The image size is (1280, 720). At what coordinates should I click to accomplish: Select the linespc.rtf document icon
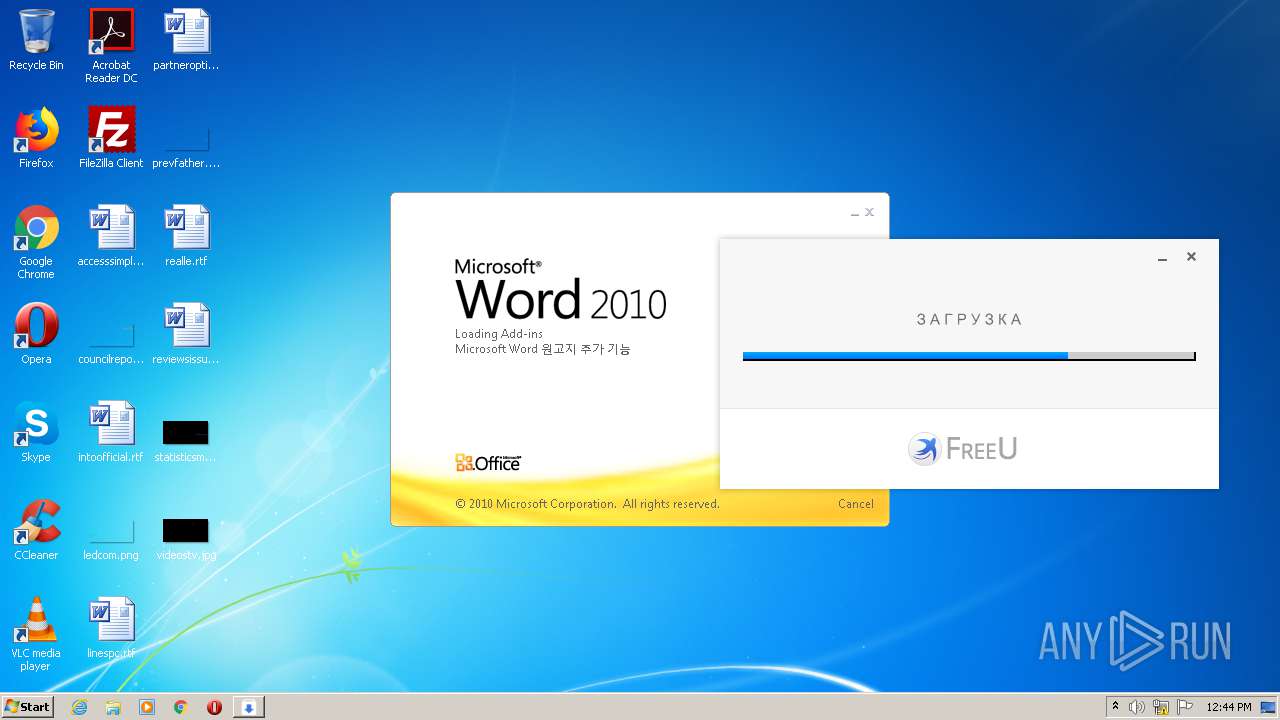click(111, 628)
